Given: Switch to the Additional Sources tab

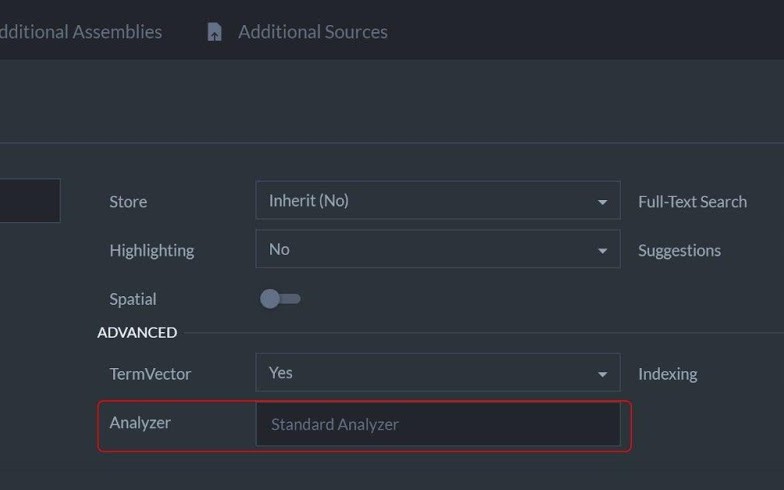Looking at the screenshot, I should pyautogui.click(x=312, y=32).
